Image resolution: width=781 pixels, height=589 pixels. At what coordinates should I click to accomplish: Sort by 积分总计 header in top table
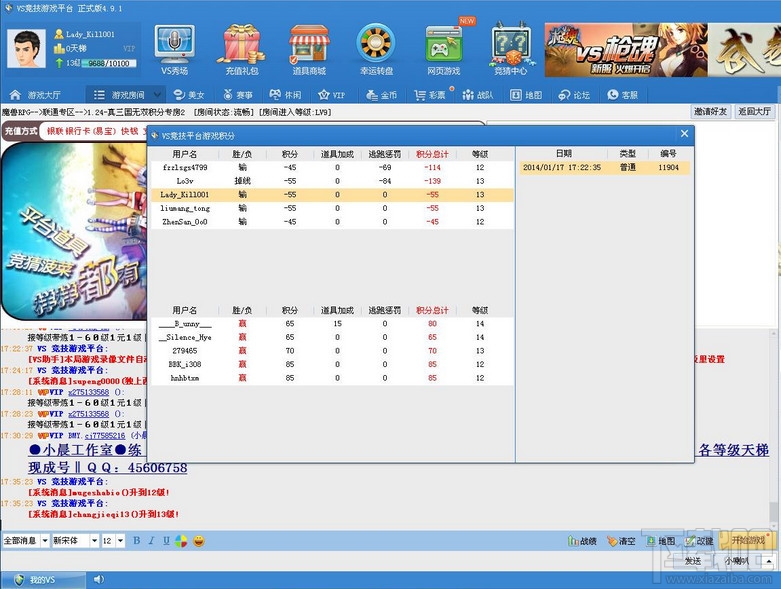click(x=432, y=154)
